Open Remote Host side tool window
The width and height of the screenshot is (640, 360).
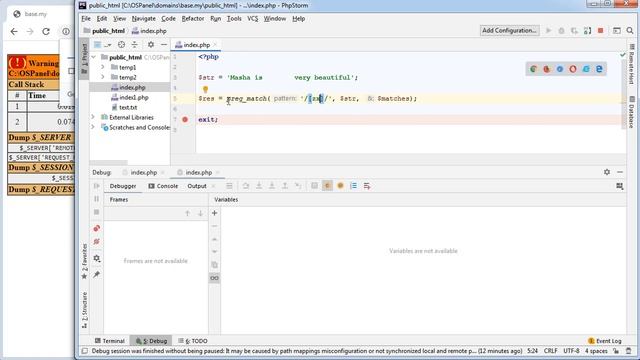point(631,64)
